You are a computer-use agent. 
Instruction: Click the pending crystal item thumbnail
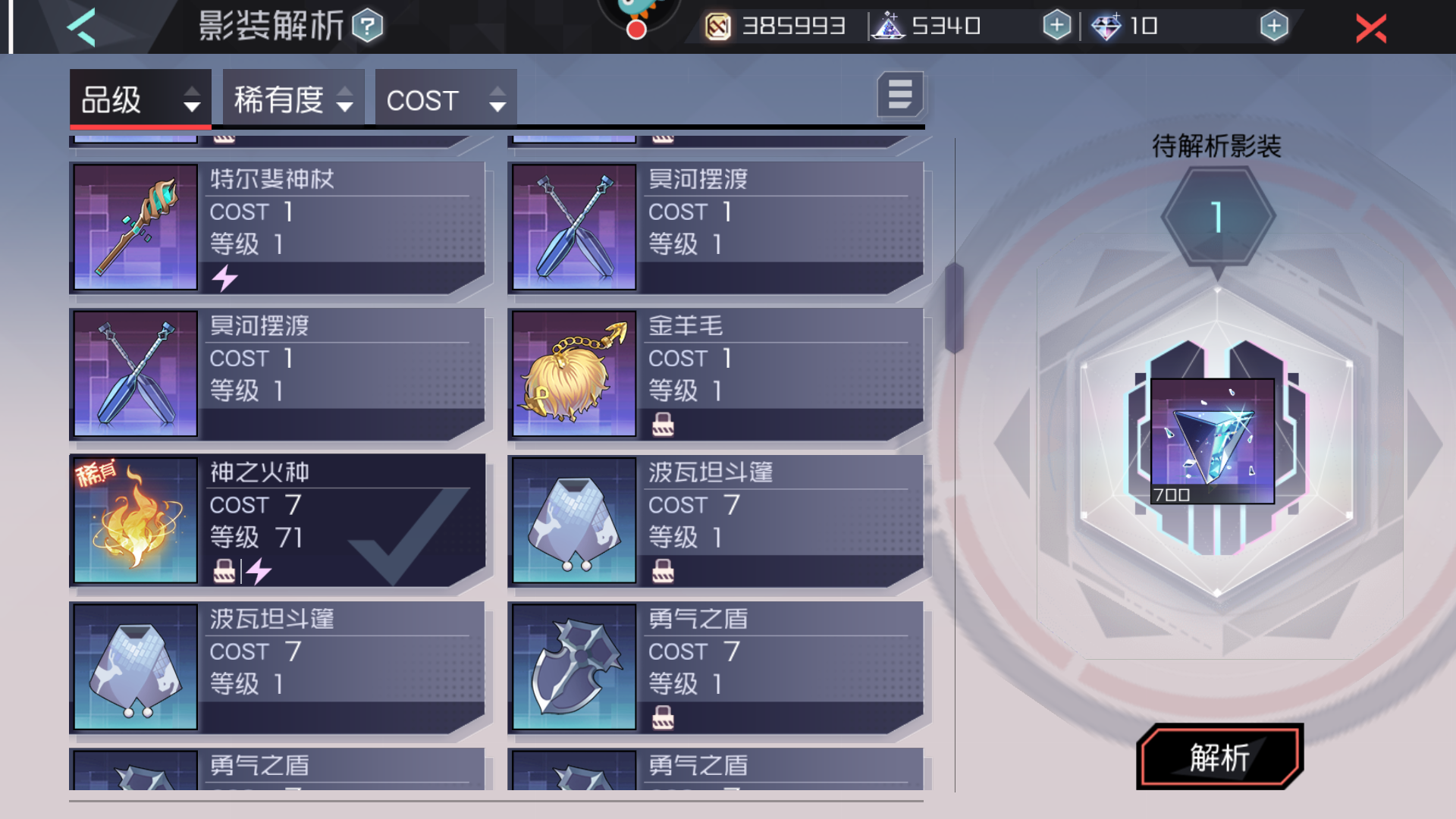(x=1212, y=441)
